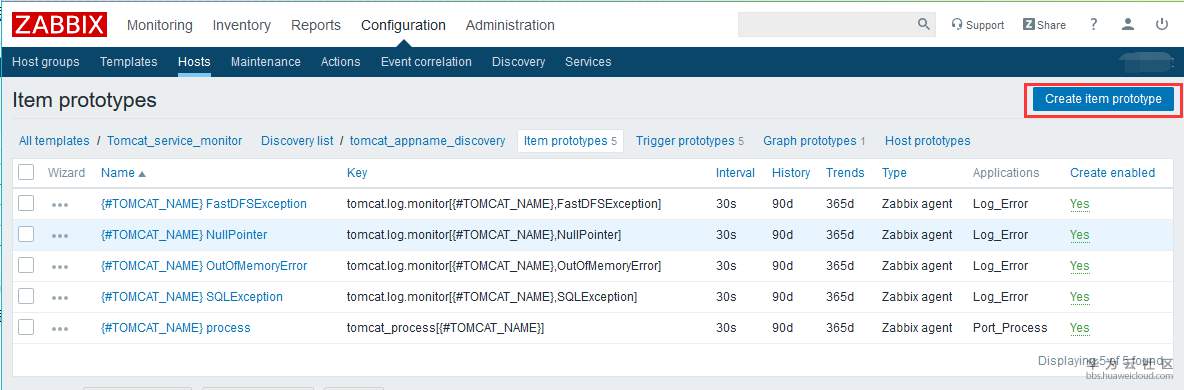Open {#TOMCAT_NAME} FastDFSException item prototype
Image resolution: width=1184 pixels, height=390 pixels.
(x=204, y=204)
